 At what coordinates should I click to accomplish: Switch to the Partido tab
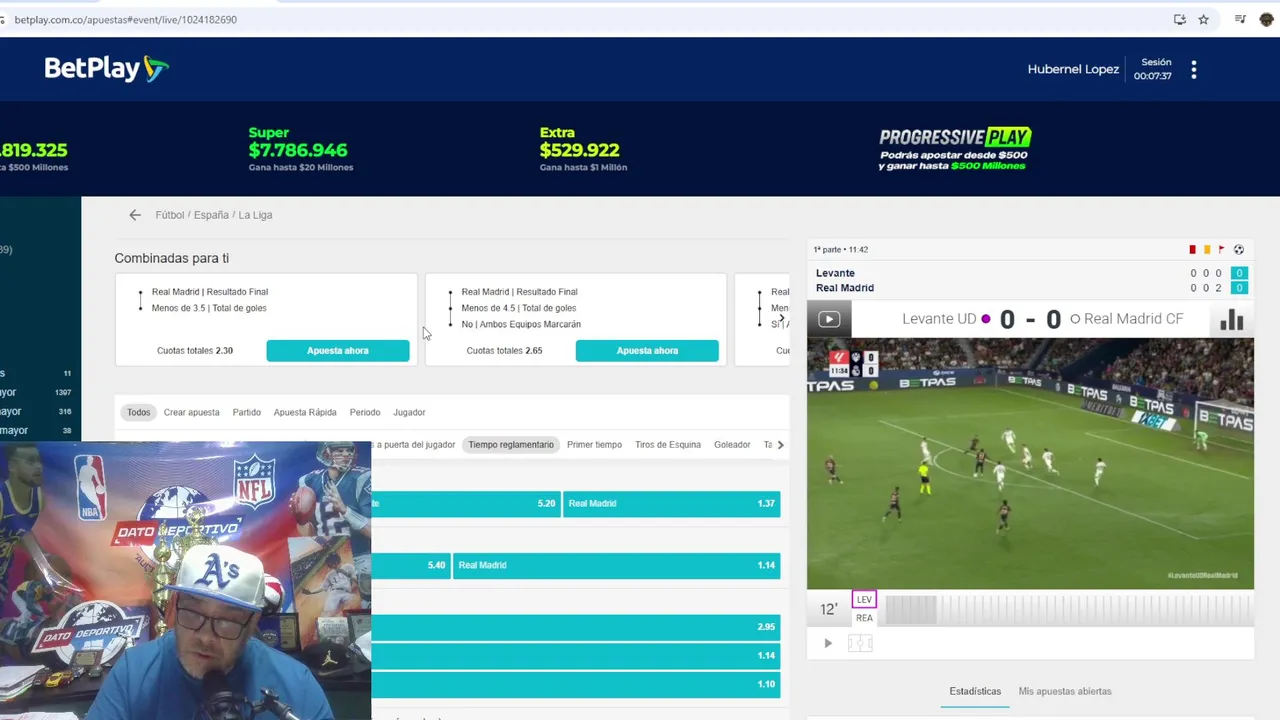246,412
